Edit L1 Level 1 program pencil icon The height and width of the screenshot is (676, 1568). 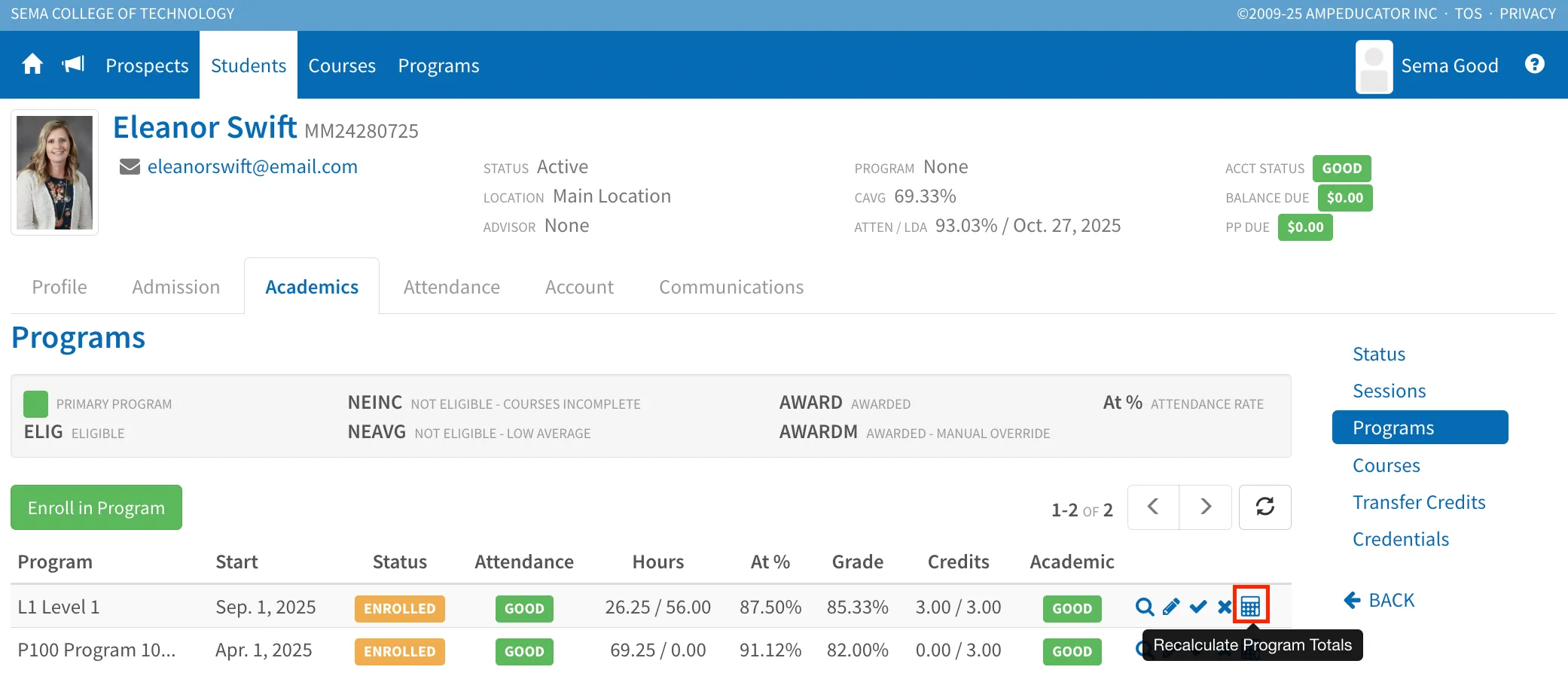1171,607
